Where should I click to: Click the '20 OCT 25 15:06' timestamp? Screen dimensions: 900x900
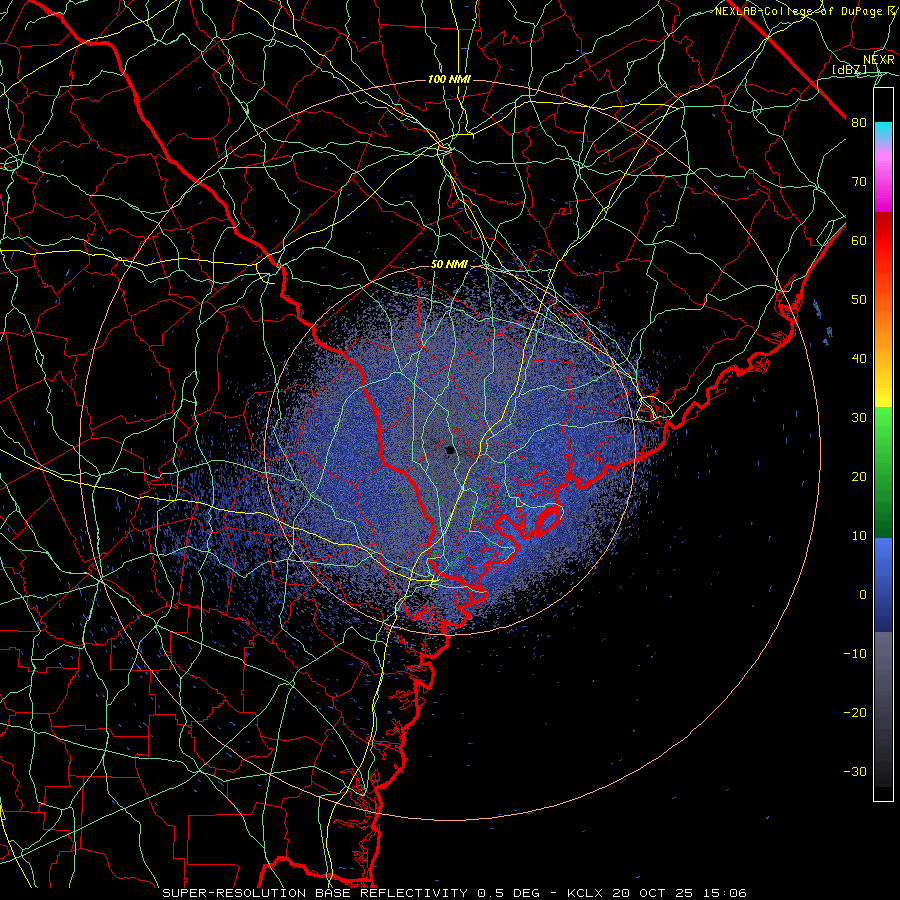click(x=680, y=893)
